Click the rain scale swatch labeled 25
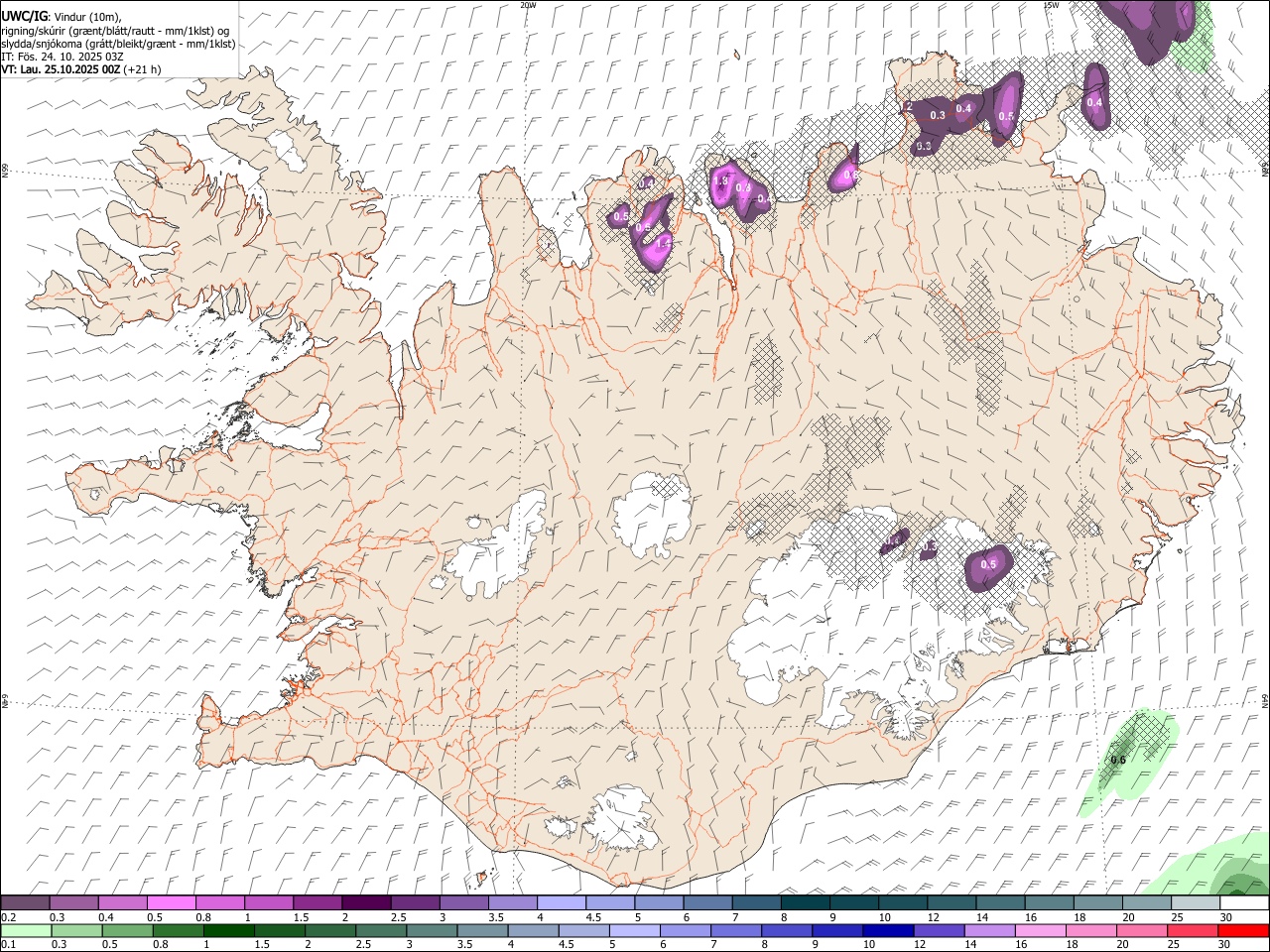The height and width of the screenshot is (952, 1270). coord(1193,930)
